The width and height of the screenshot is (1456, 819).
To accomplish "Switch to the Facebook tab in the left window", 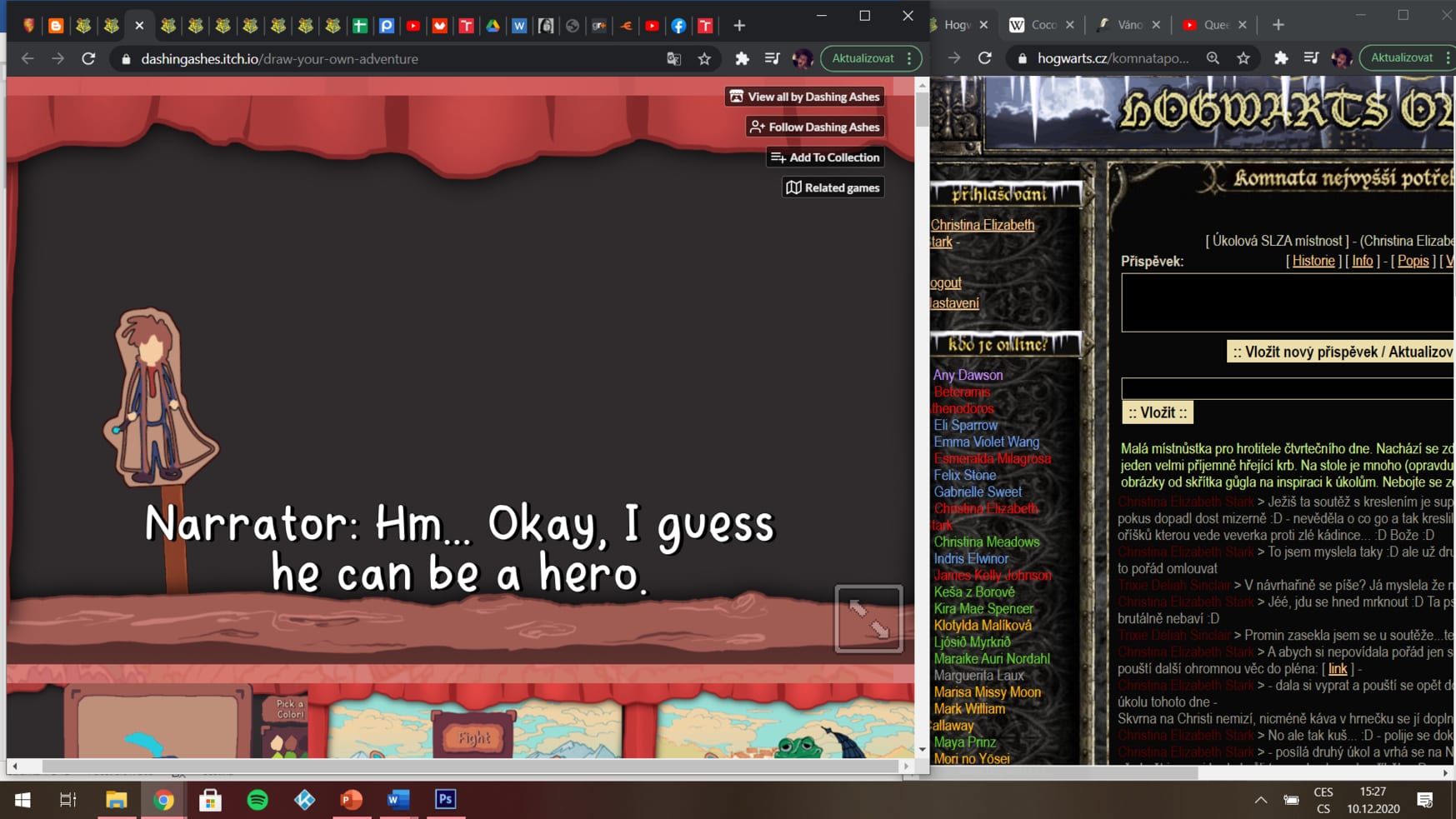I will 678,26.
